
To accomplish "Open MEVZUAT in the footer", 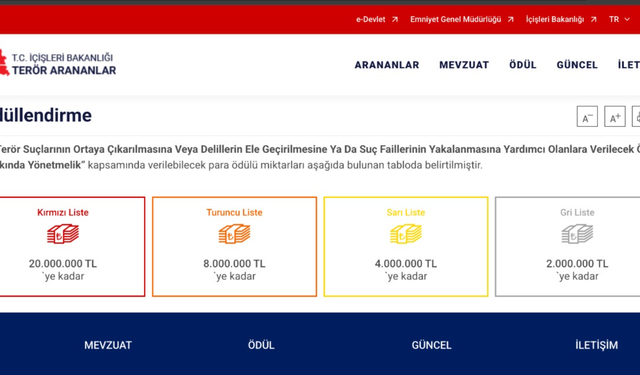I will [x=108, y=345].
